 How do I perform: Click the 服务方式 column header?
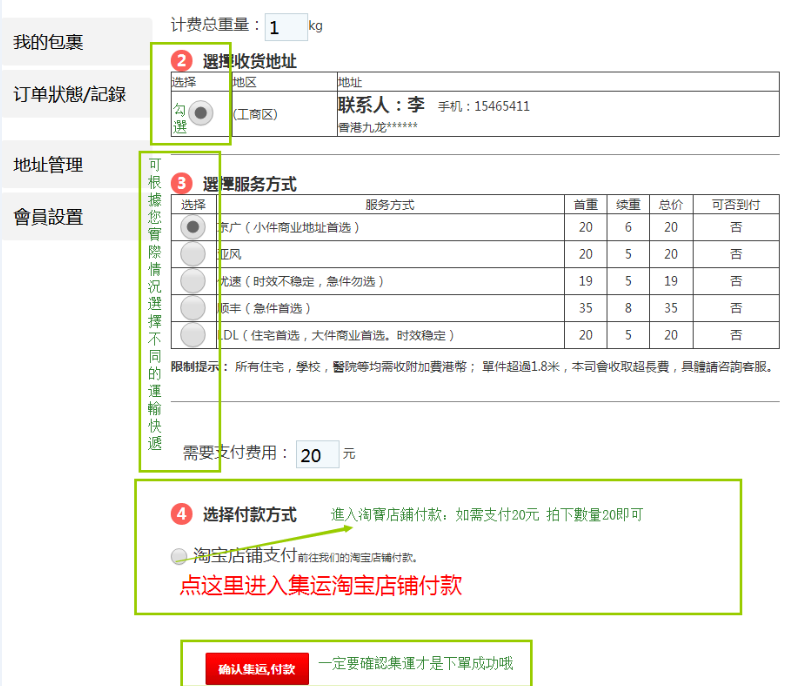pyautogui.click(x=390, y=204)
